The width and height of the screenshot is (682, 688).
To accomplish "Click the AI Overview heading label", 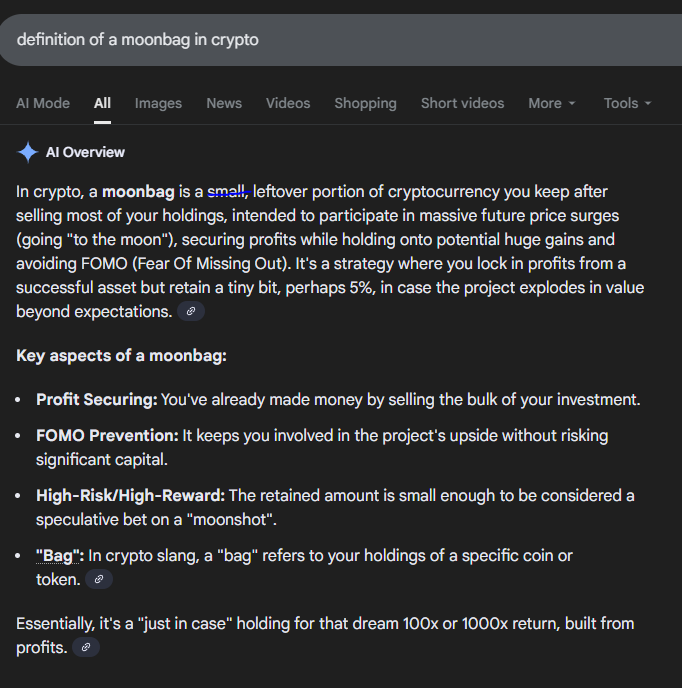I will tap(85, 152).
